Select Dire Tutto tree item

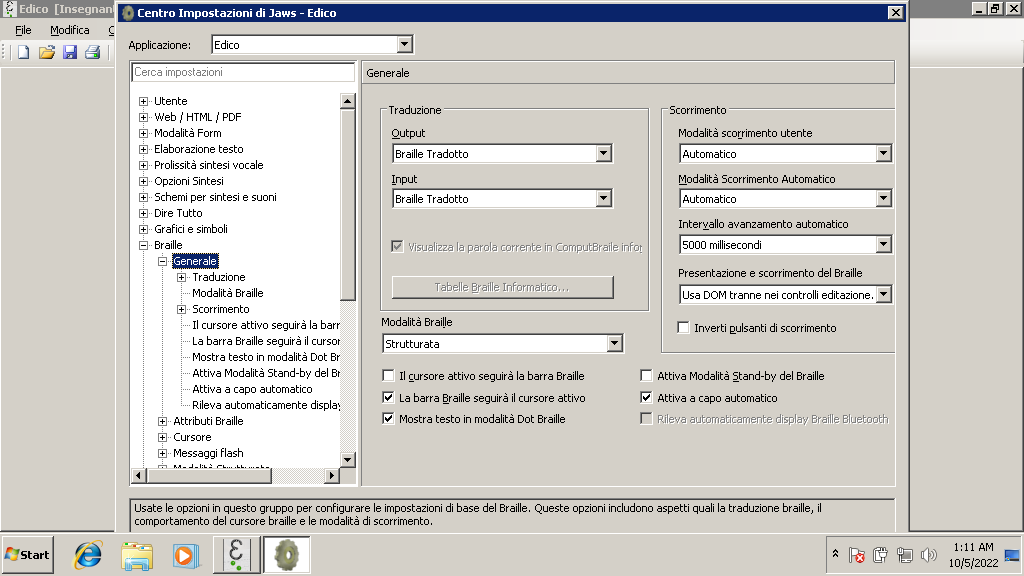178,213
